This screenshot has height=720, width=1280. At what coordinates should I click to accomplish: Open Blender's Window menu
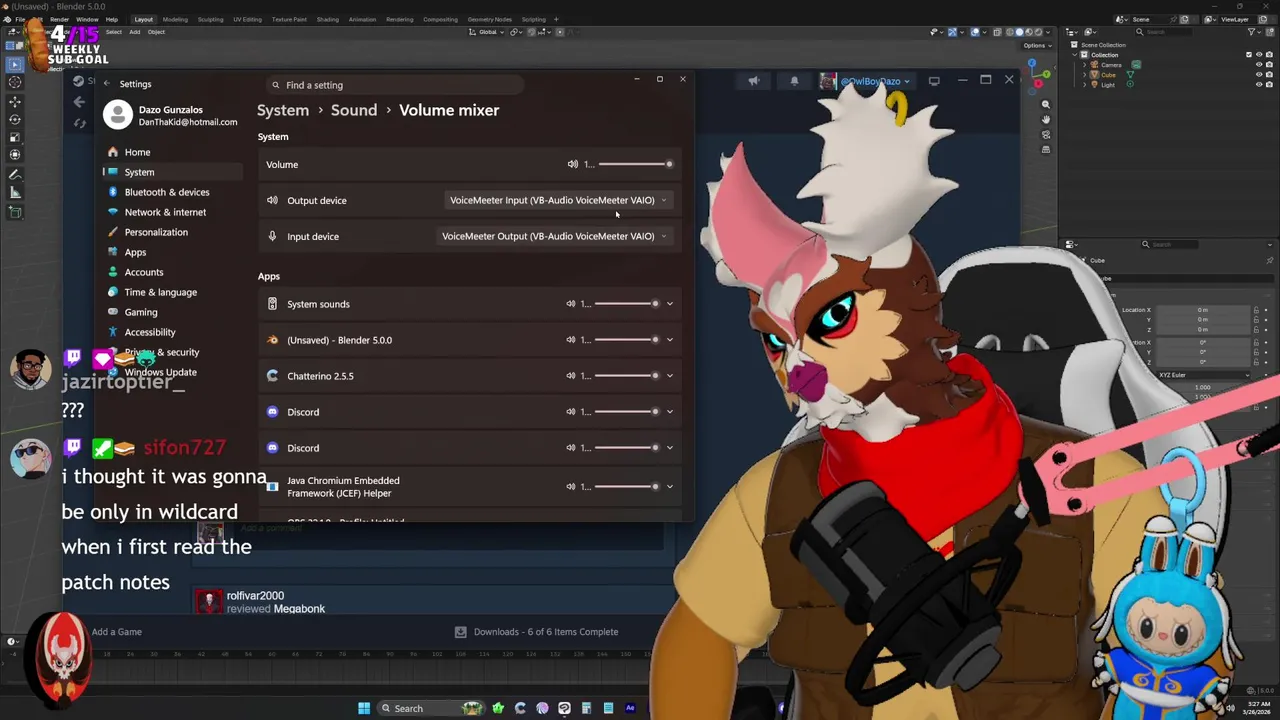coord(87,19)
